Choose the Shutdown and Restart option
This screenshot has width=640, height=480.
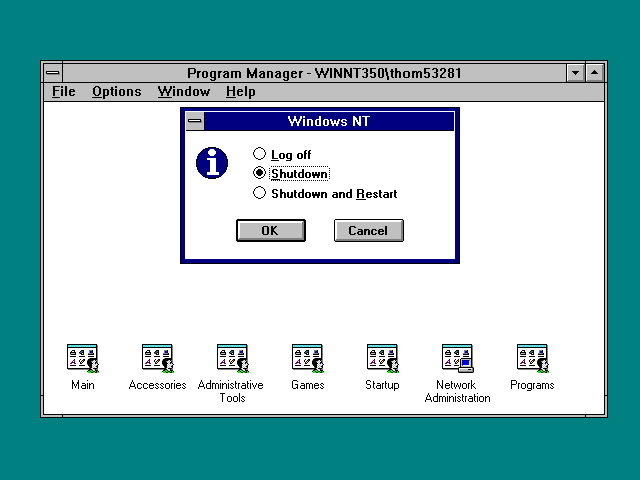[x=260, y=193]
